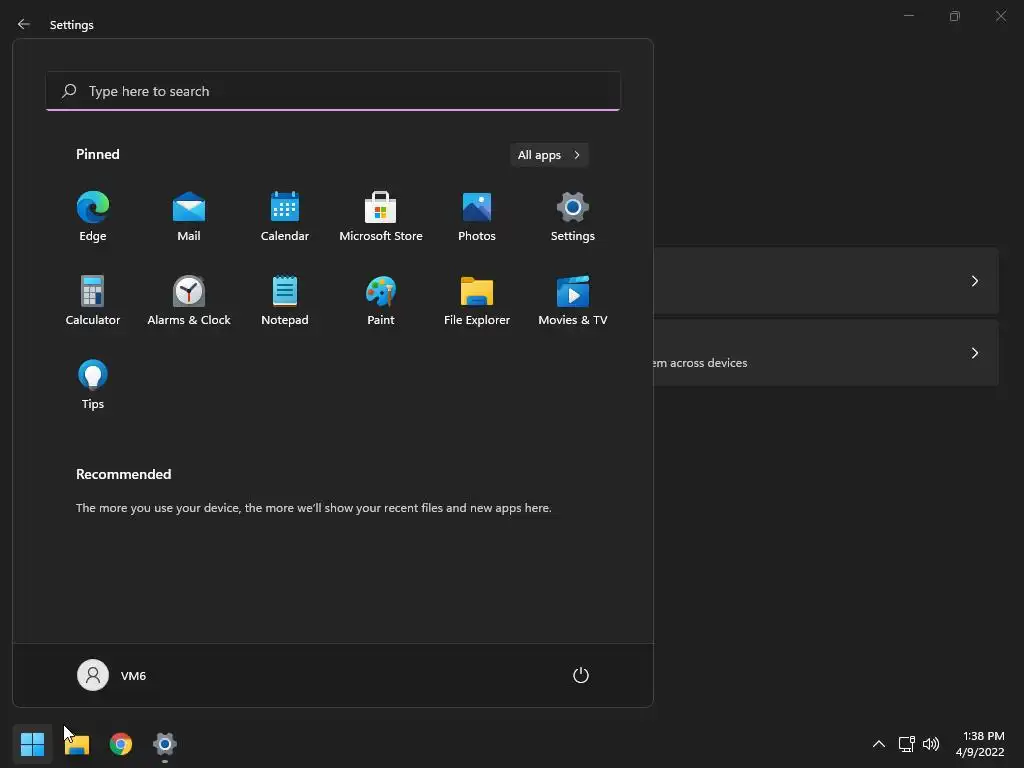Show All apps list
1024x768 pixels.
click(x=549, y=155)
